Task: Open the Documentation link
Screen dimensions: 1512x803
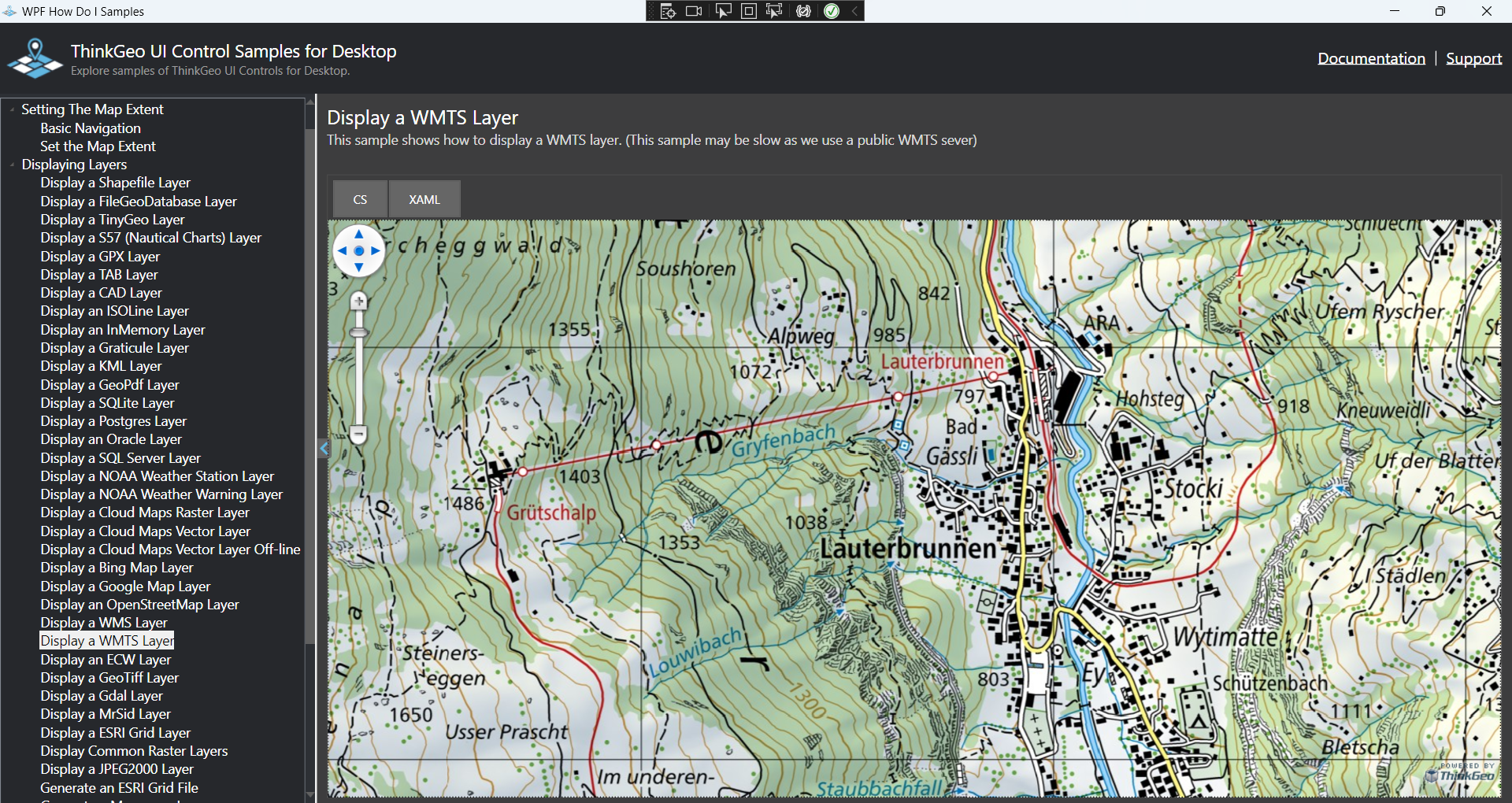Action: (x=1371, y=58)
